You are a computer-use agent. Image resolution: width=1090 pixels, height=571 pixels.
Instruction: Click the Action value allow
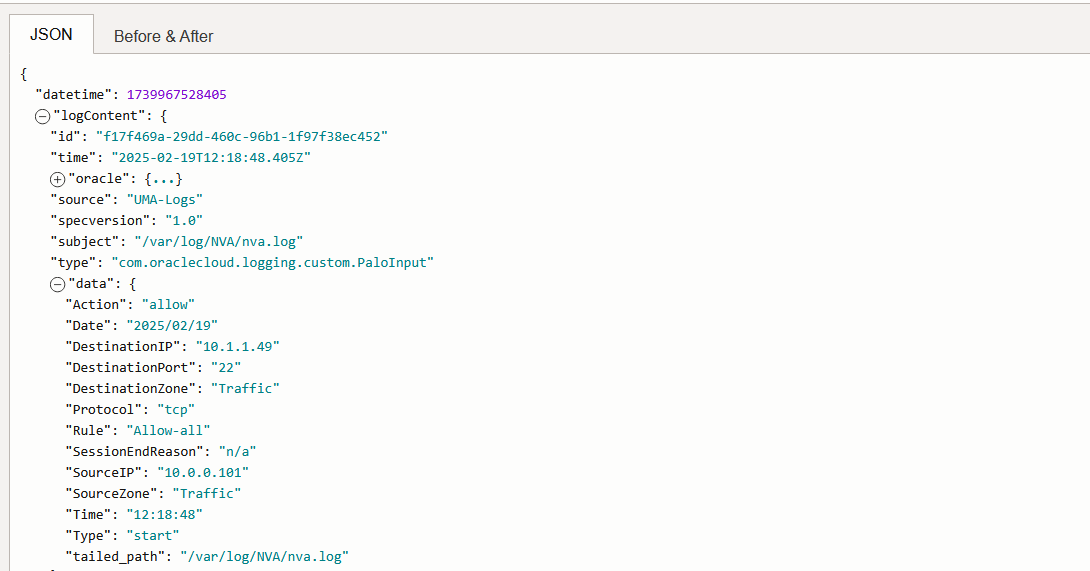[168, 305]
